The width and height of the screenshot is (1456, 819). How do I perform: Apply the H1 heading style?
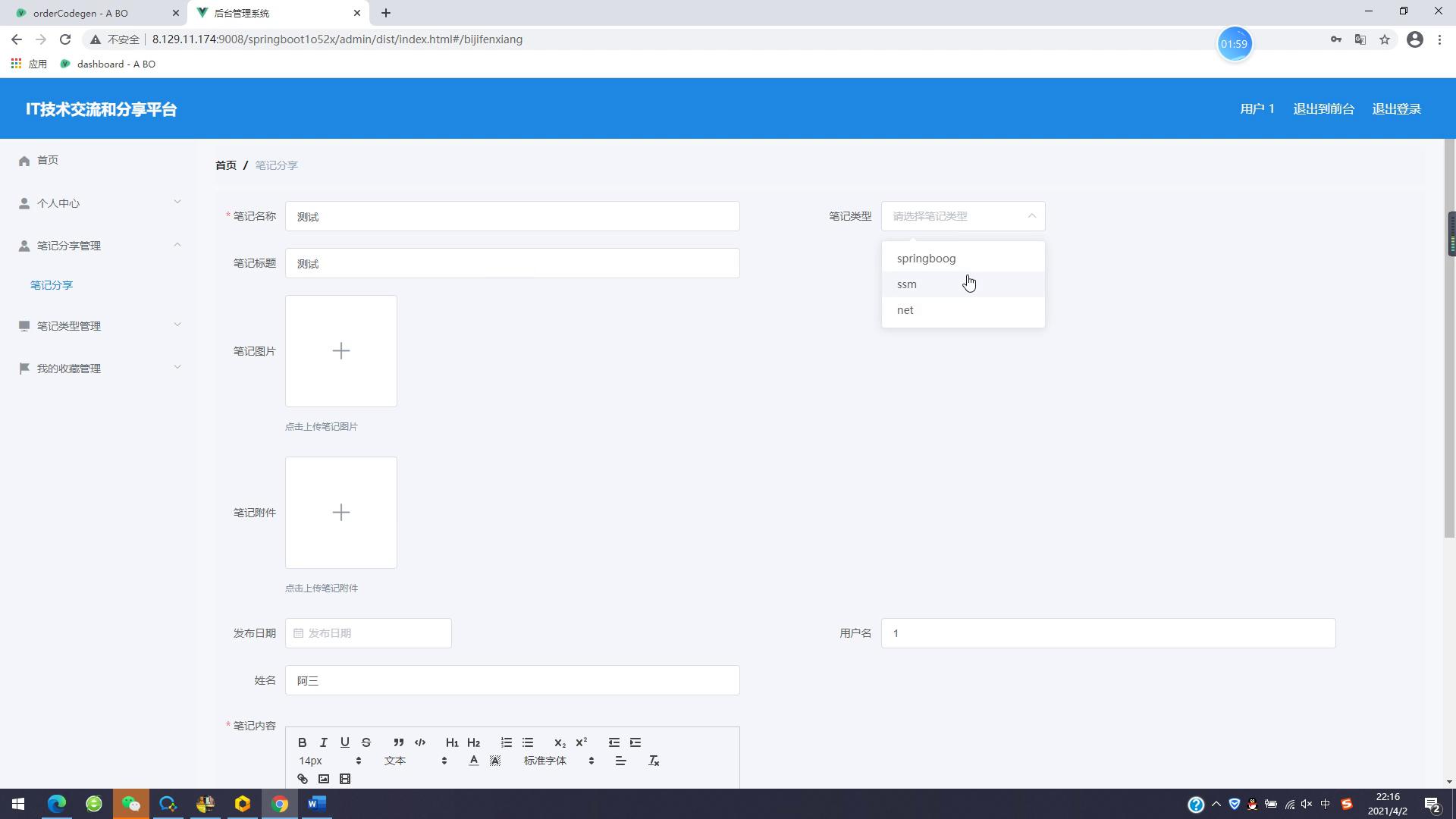coord(451,742)
